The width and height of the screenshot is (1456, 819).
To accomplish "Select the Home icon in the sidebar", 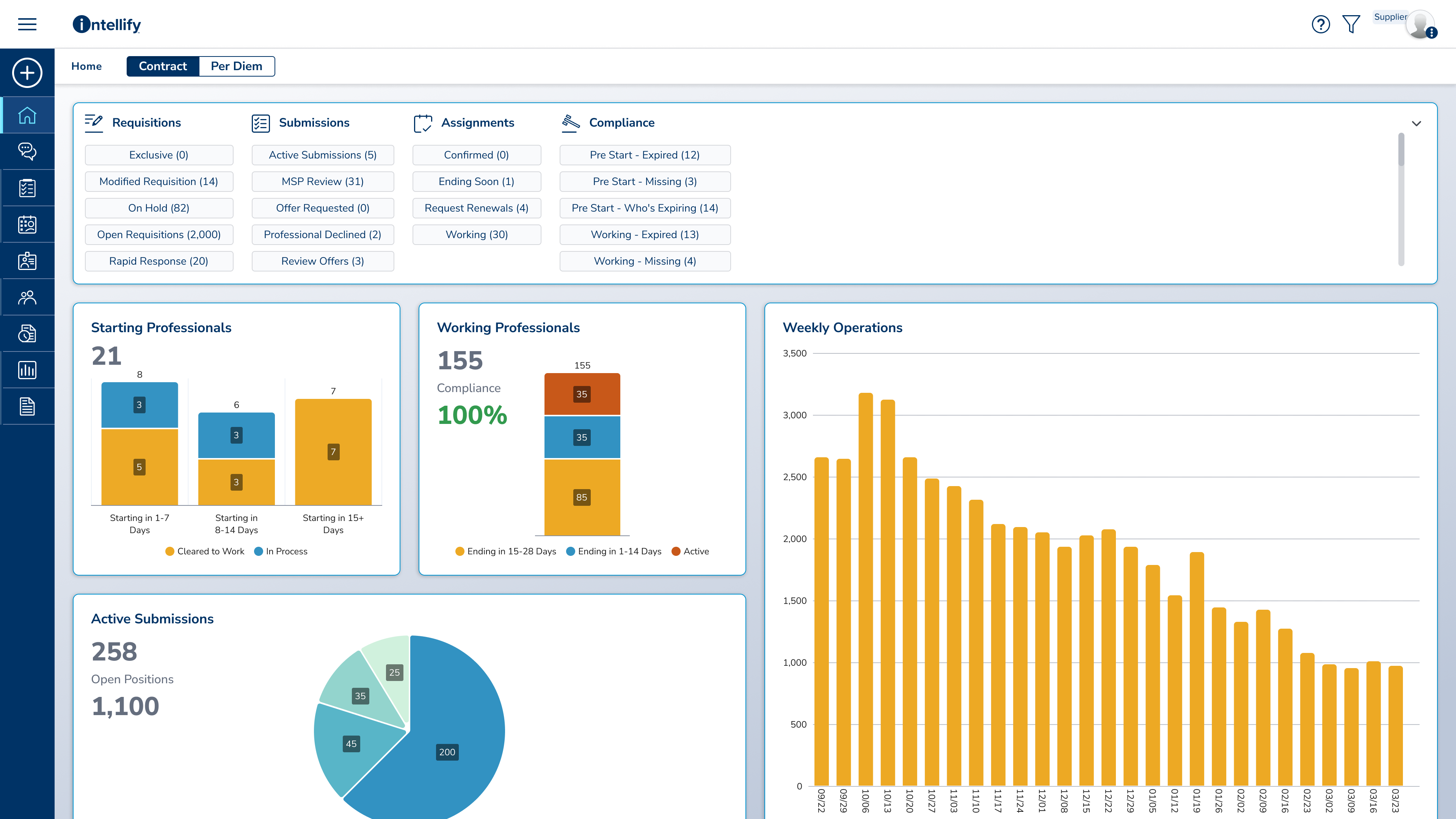I will [x=27, y=115].
